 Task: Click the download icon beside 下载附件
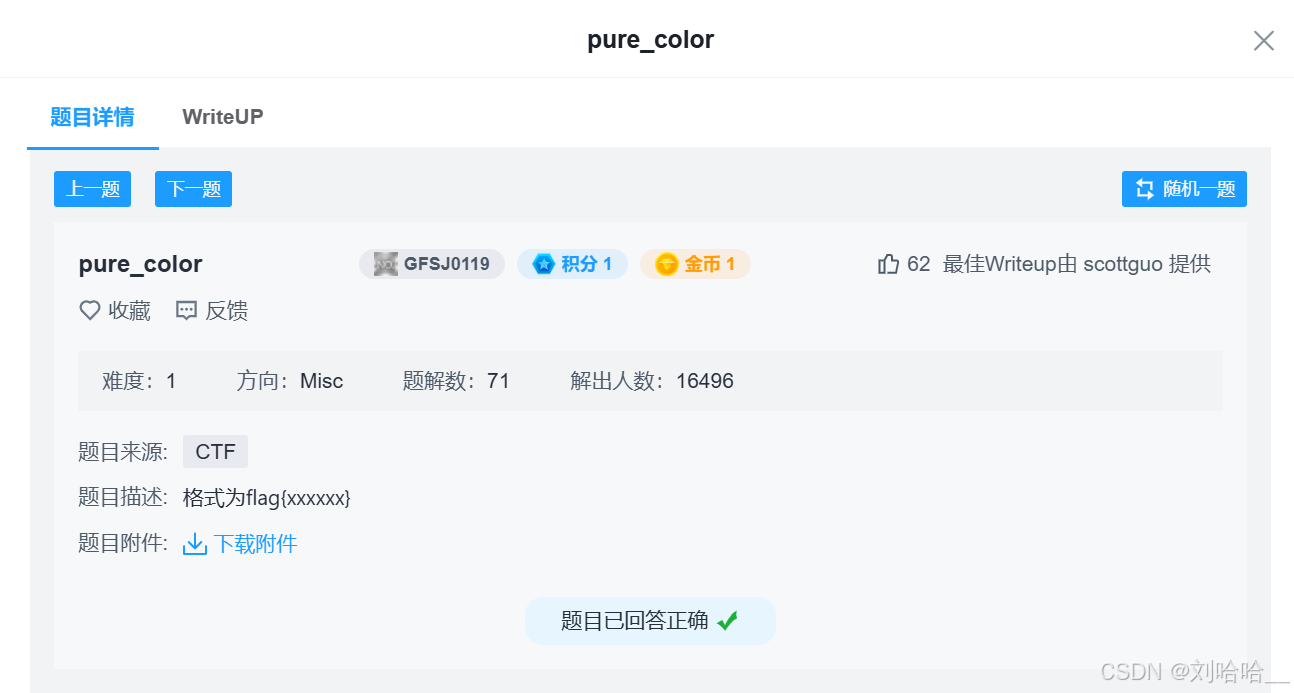click(x=193, y=543)
